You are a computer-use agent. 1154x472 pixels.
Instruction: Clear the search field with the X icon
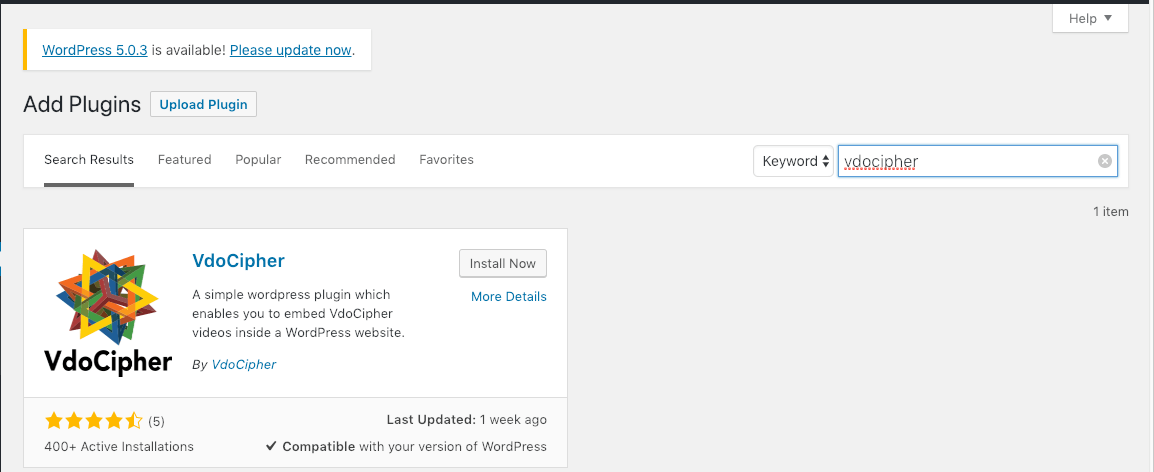coord(1104,161)
